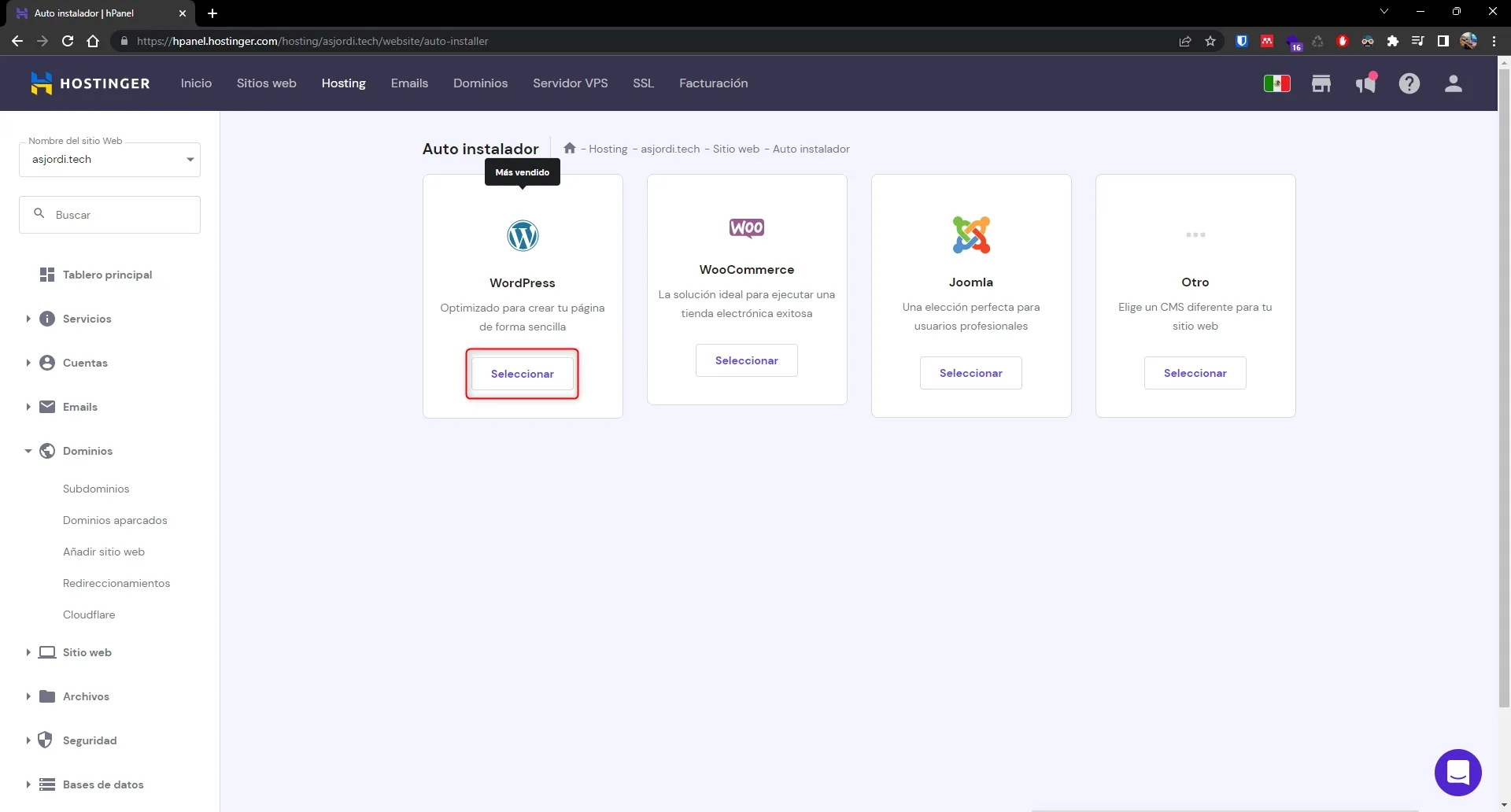Open Cloudflare in the sidebar
The height and width of the screenshot is (812, 1511).
89,615
